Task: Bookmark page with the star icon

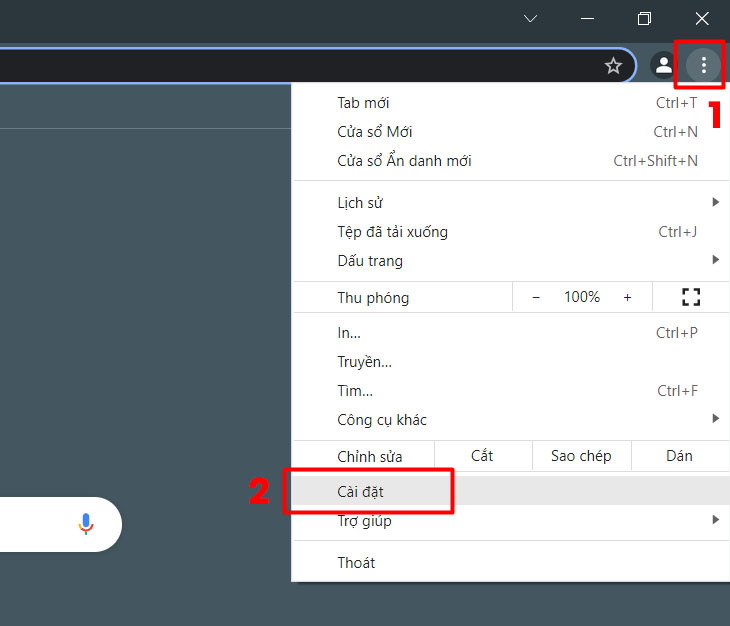Action: (x=613, y=66)
